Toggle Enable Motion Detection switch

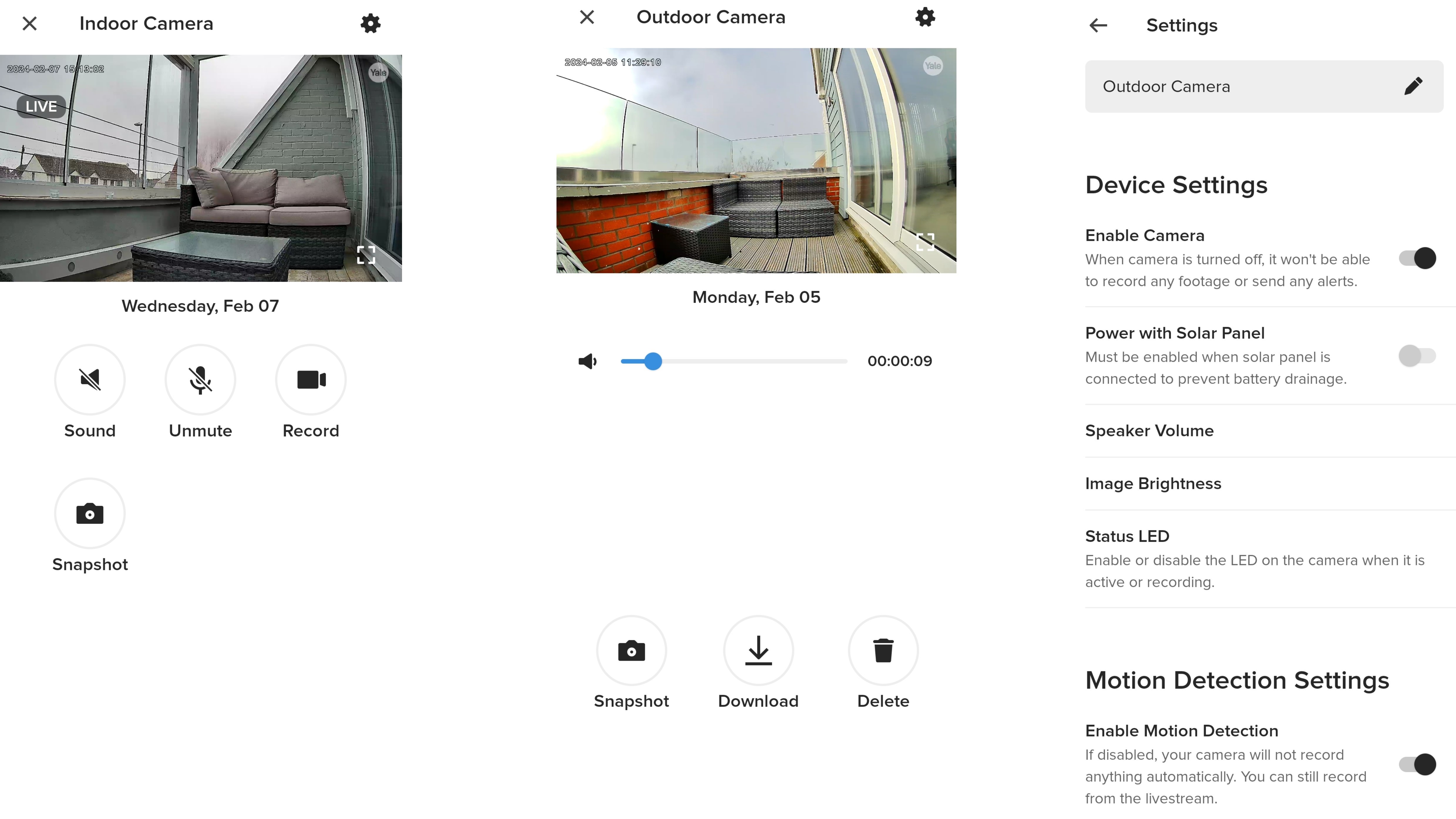(1417, 764)
